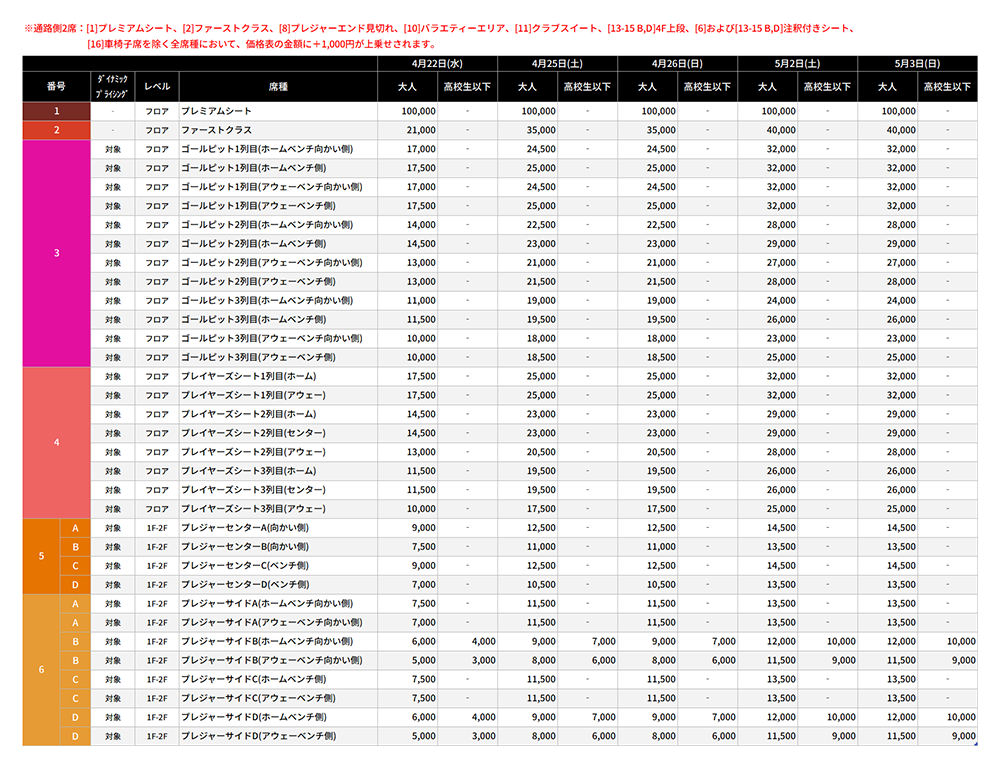Viewport: 1000px width, 763px height.
Task: Select the orange category 5 cell
Action: click(x=41, y=556)
